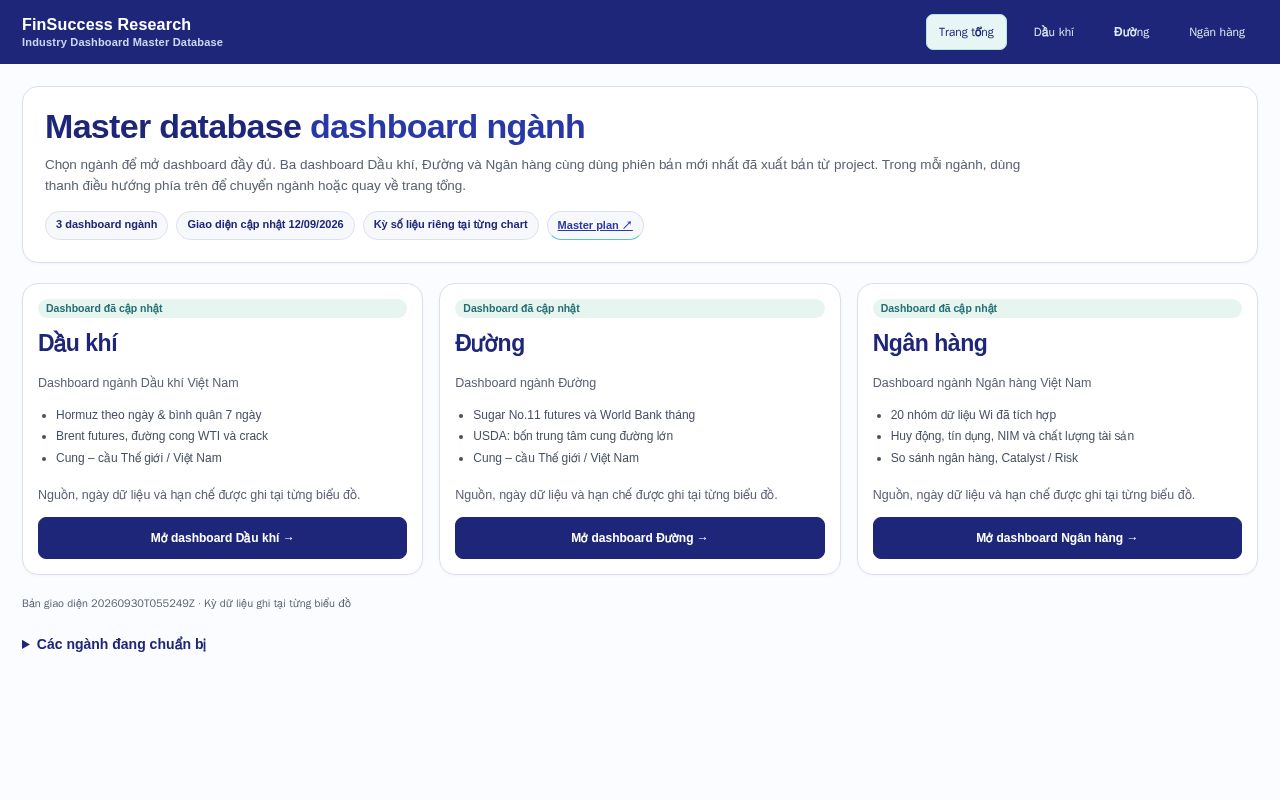Click Huy động, tín dụng, NIM bullet

(x=1012, y=436)
